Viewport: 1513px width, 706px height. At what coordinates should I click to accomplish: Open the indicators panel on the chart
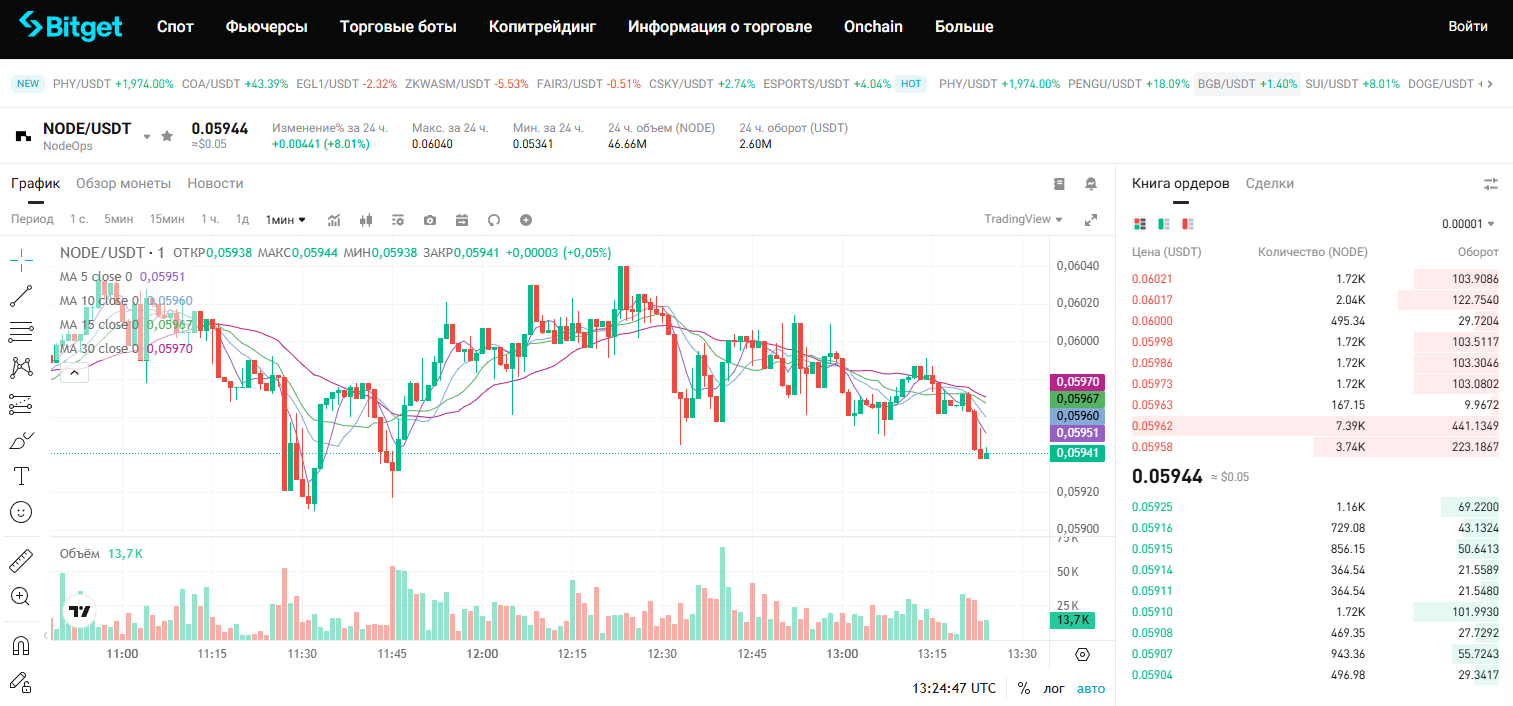coord(335,219)
